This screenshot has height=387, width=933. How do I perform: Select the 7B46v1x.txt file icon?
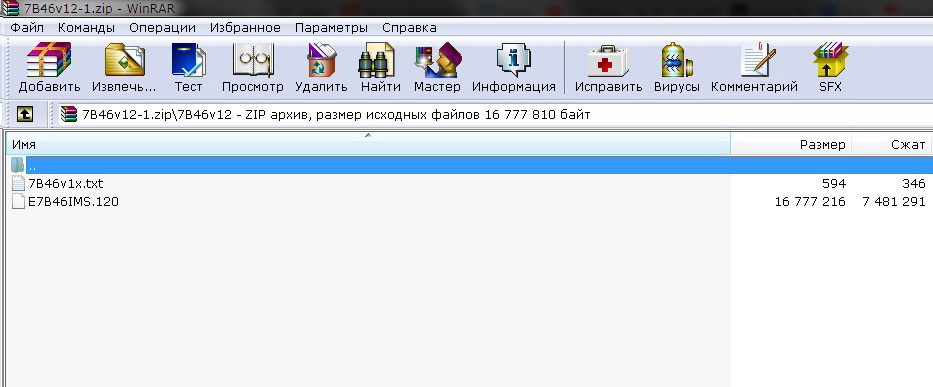click(x=18, y=183)
